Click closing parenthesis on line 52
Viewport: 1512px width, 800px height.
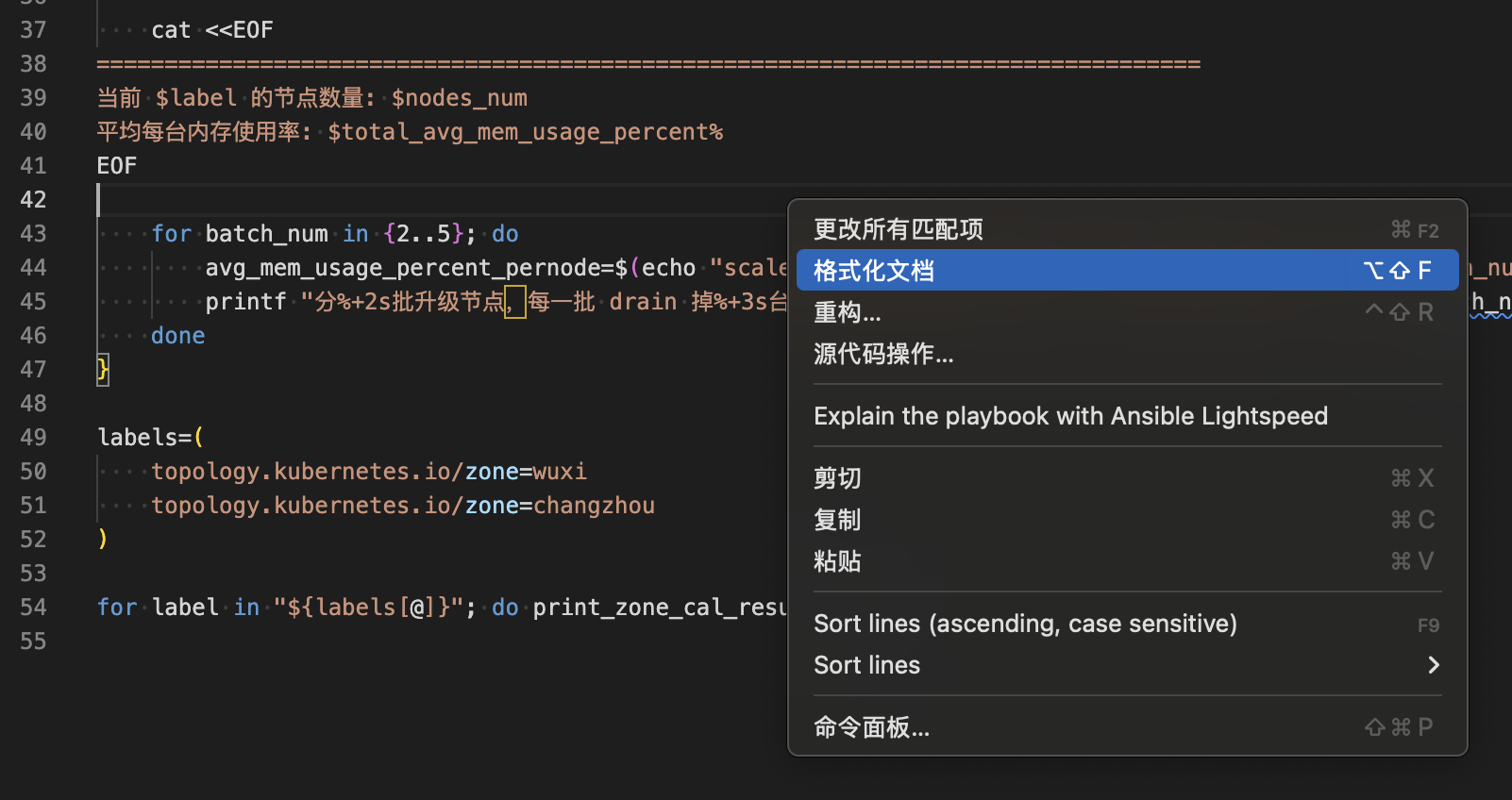103,539
